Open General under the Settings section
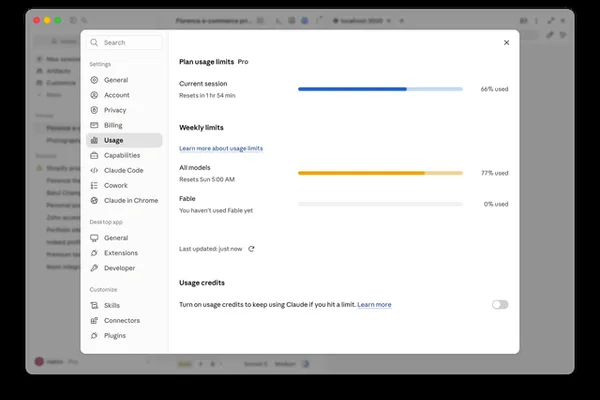 (x=124, y=80)
